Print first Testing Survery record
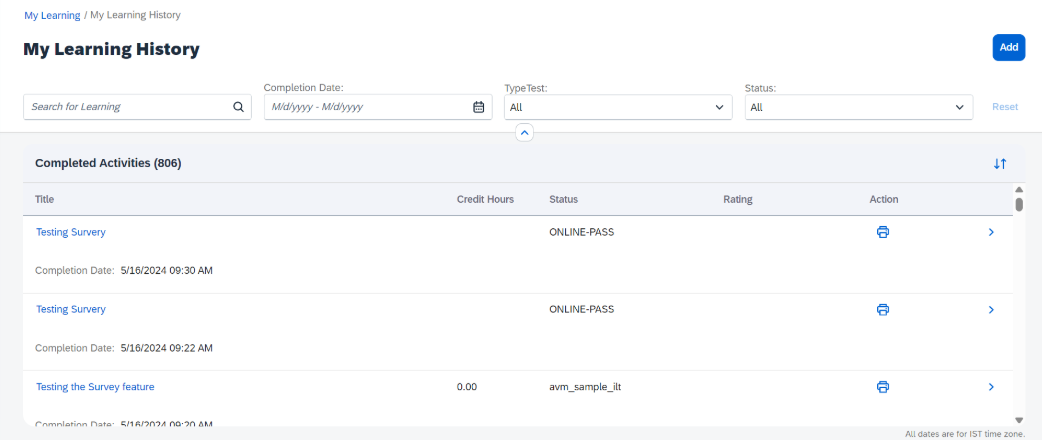The width and height of the screenshot is (1042, 440). pos(883,232)
